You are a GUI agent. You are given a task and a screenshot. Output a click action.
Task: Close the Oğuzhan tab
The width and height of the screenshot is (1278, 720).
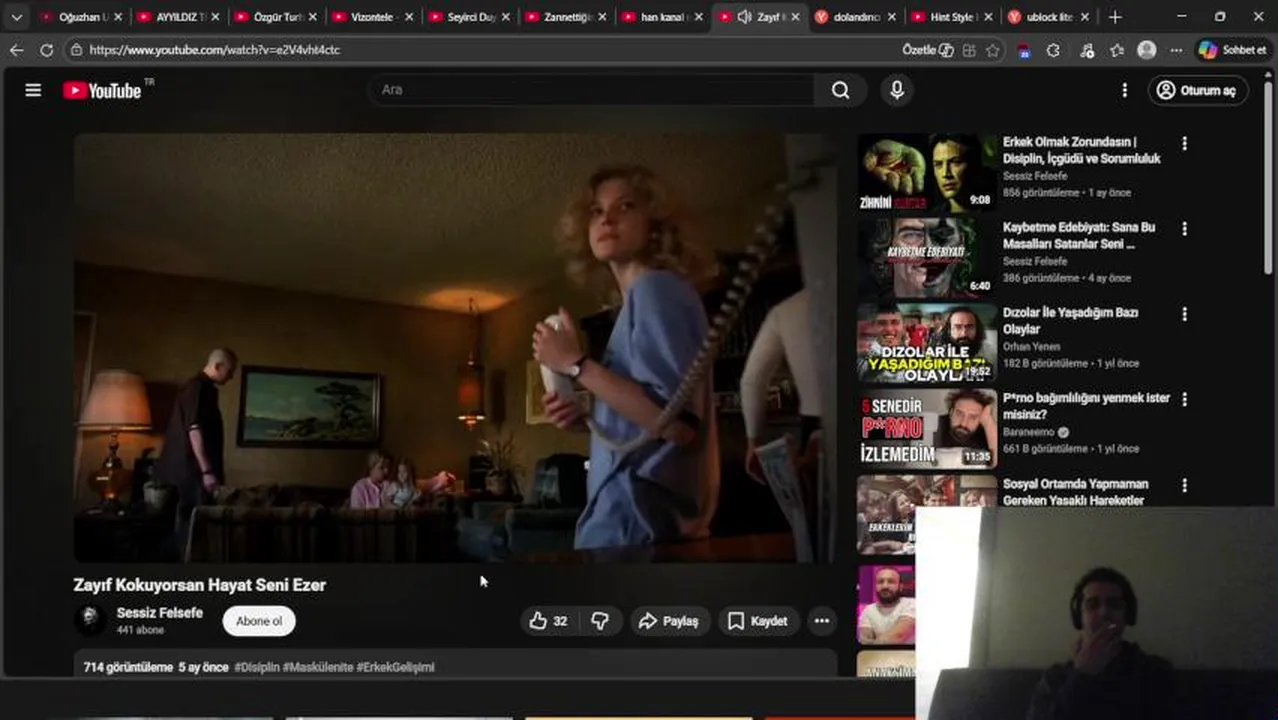117,17
